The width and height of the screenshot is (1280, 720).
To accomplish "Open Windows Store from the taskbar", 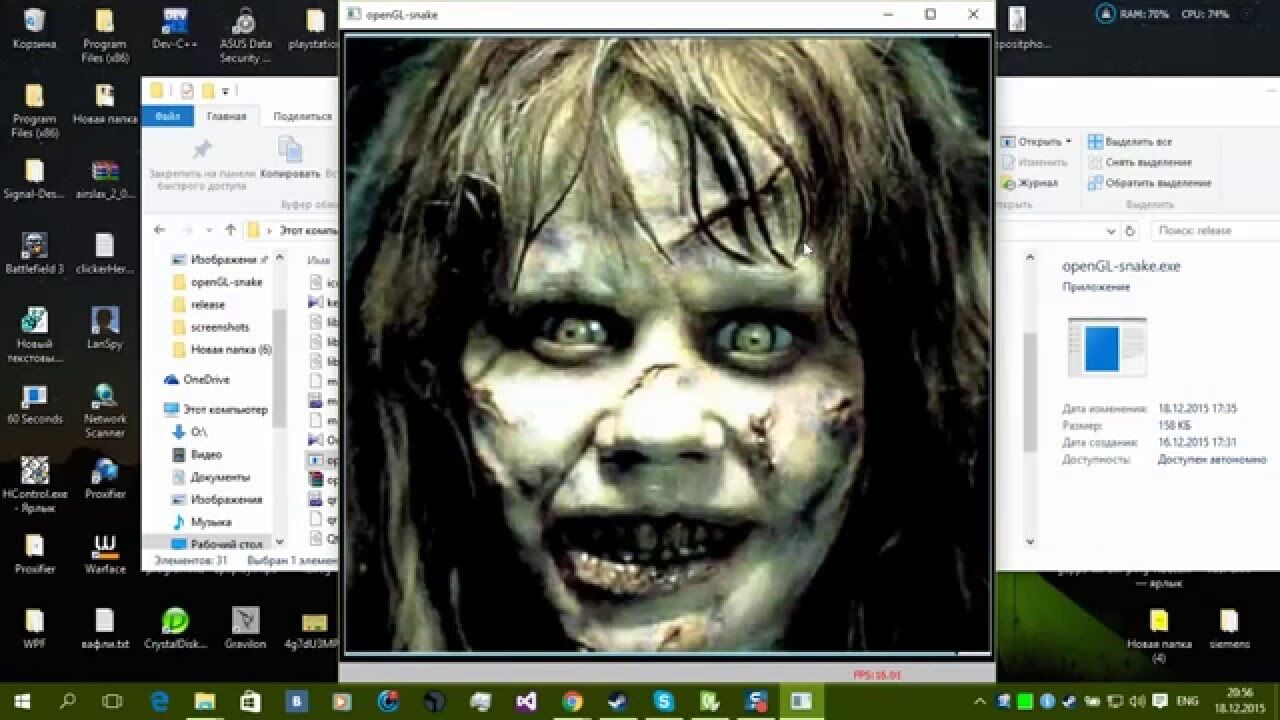I will 251,701.
